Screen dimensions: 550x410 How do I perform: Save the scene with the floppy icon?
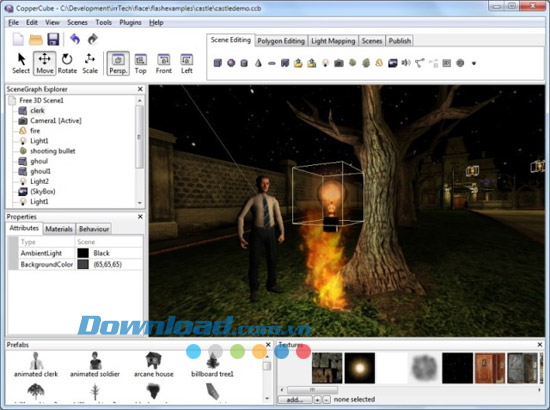[x=53, y=39]
